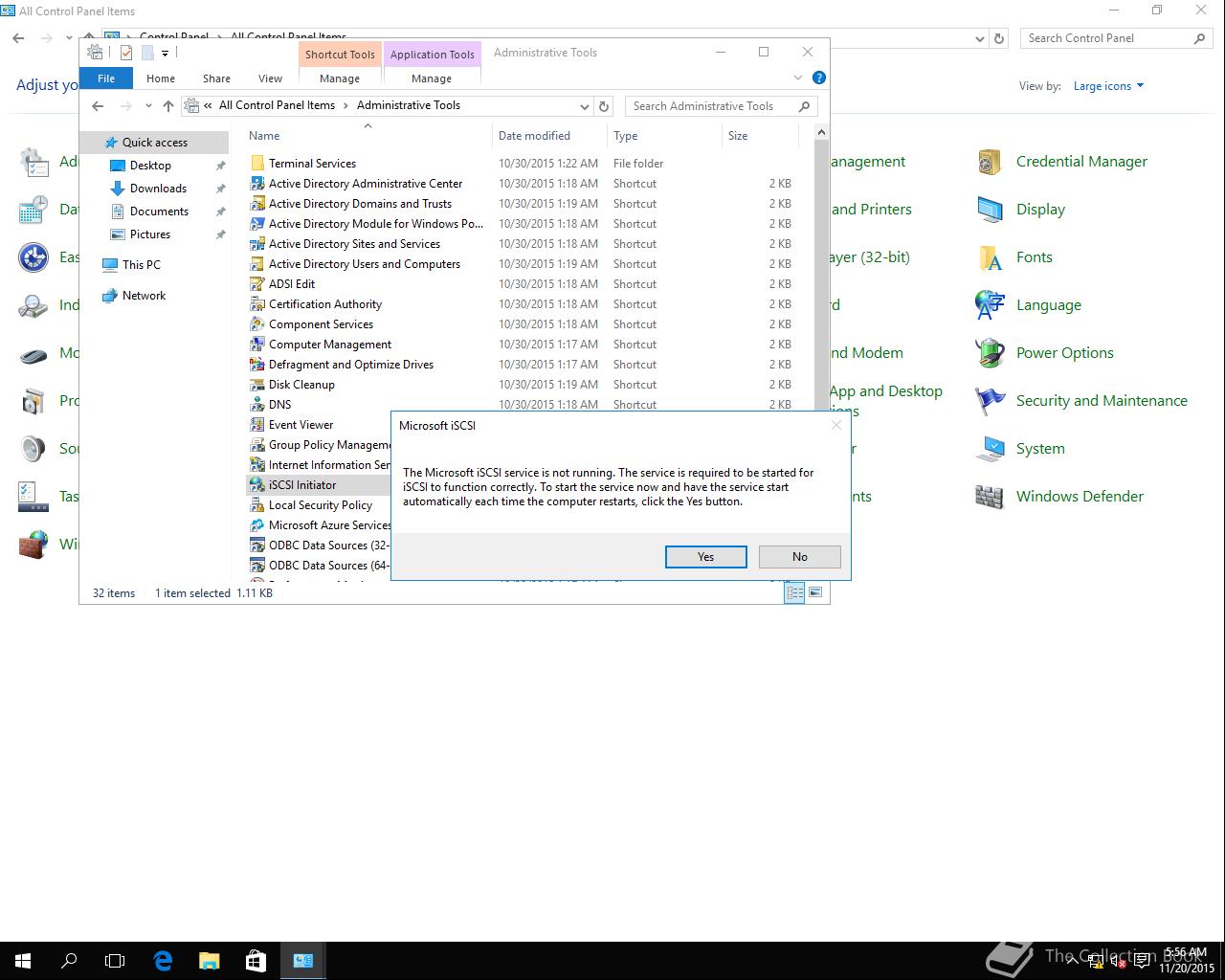Select Downloads in the navigation pane
This screenshot has width=1225, height=980.
pyautogui.click(x=158, y=189)
